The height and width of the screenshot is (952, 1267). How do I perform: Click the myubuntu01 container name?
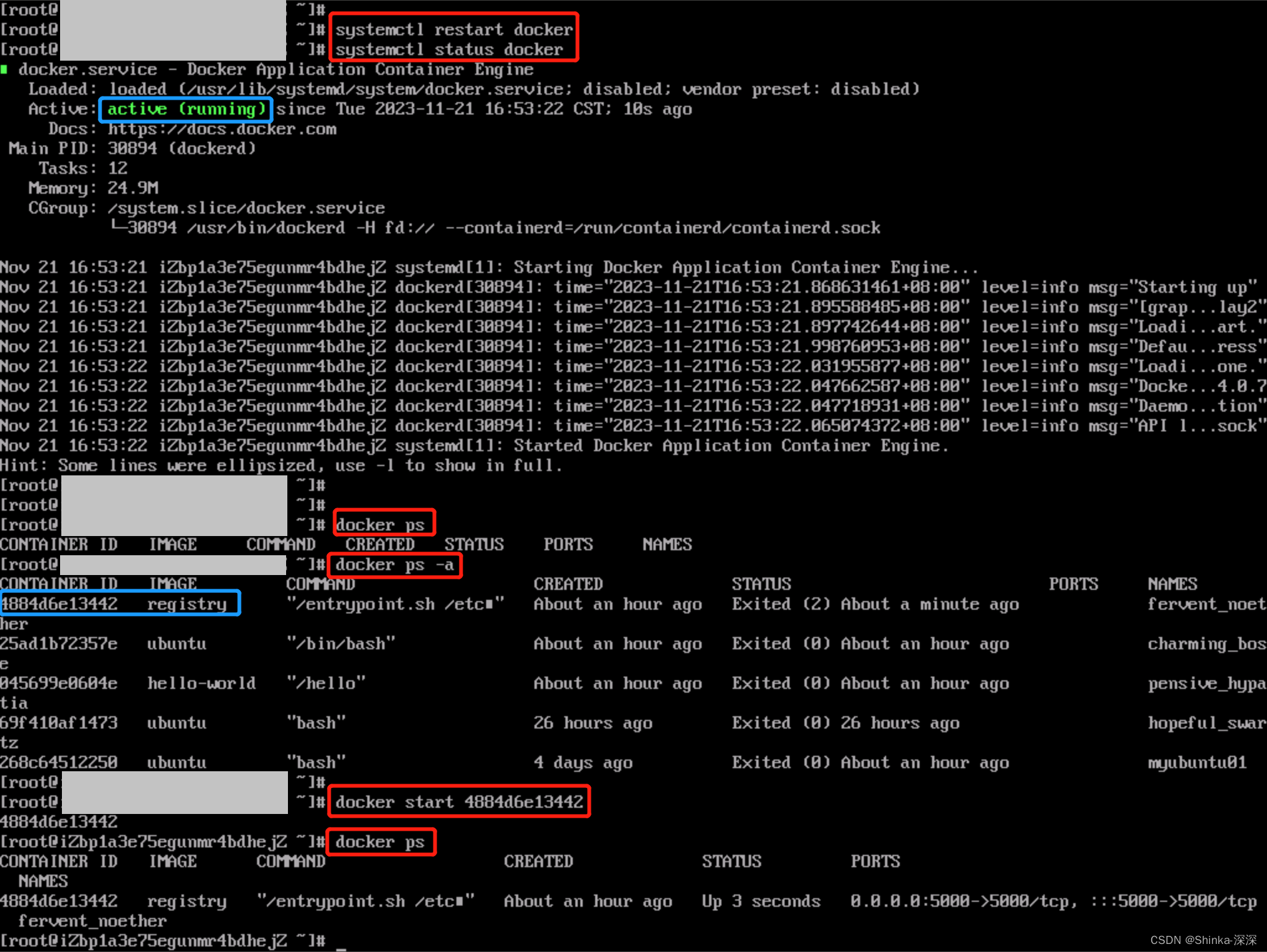[1197, 763]
